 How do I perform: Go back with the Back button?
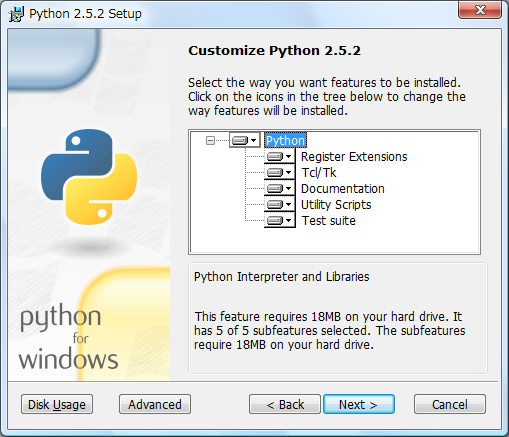(285, 404)
